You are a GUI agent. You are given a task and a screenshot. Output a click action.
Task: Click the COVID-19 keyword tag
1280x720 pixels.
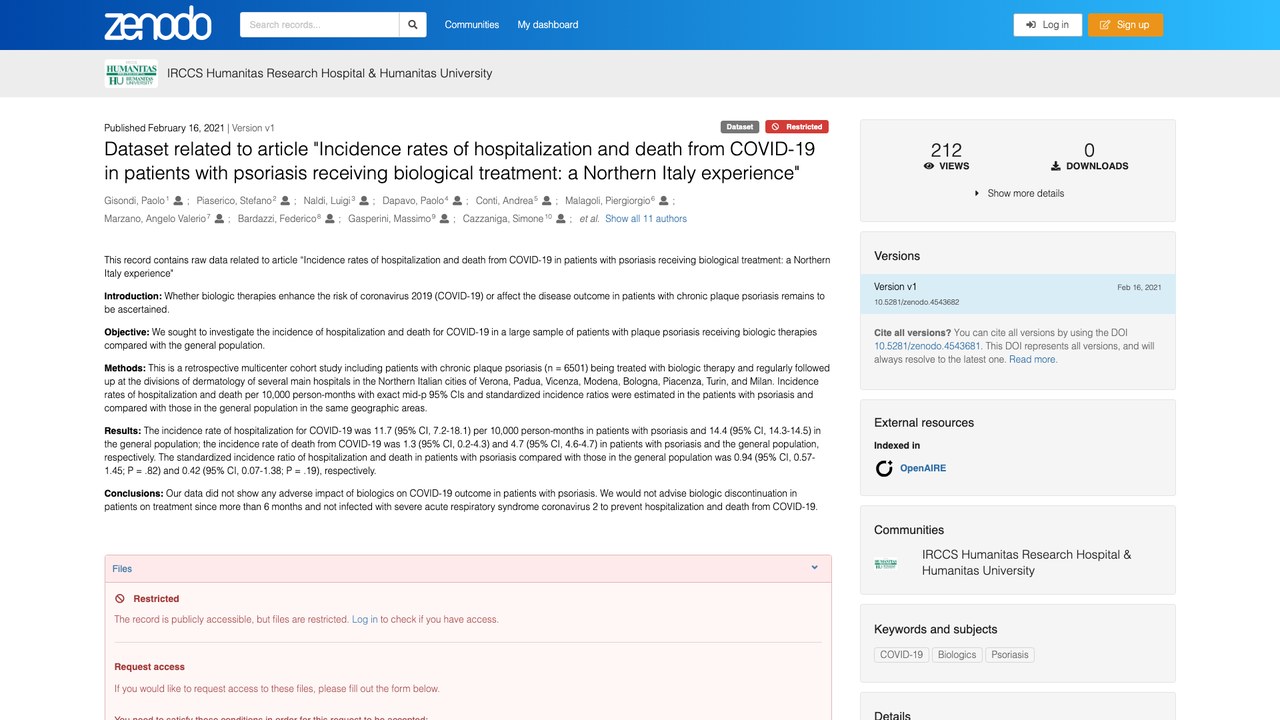[x=901, y=655]
